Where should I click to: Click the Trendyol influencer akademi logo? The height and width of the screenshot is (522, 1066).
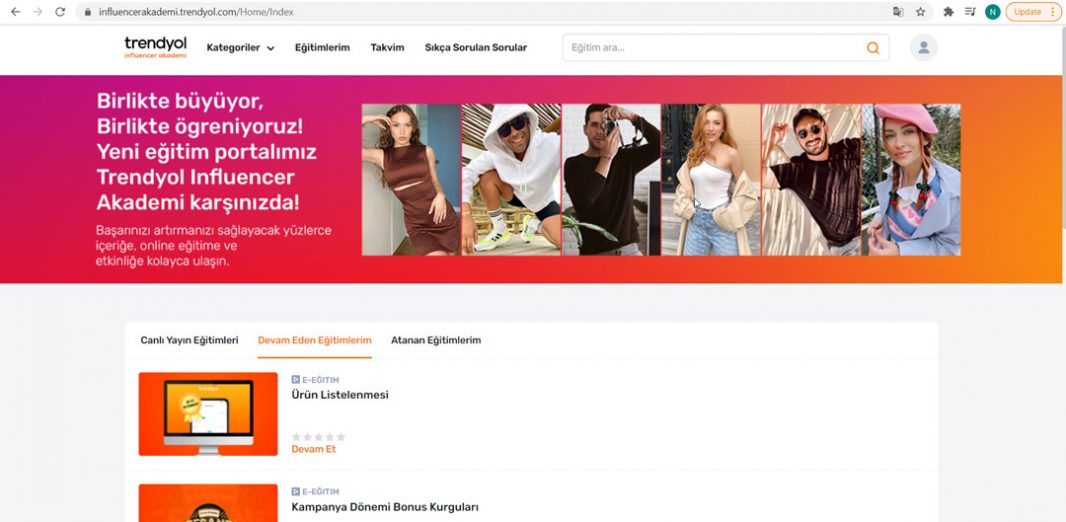(x=156, y=47)
